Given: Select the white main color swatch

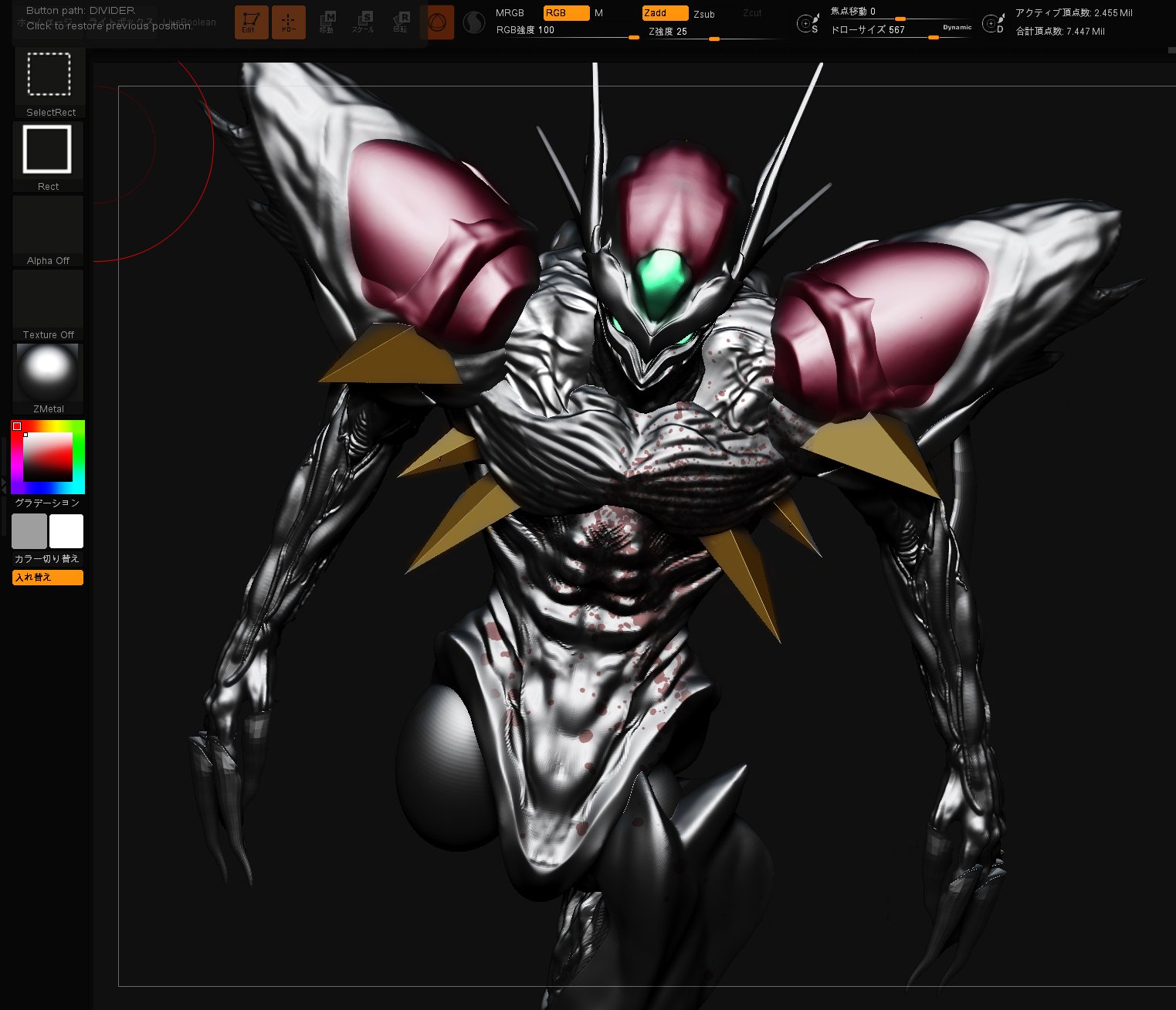Looking at the screenshot, I should pos(66,531).
